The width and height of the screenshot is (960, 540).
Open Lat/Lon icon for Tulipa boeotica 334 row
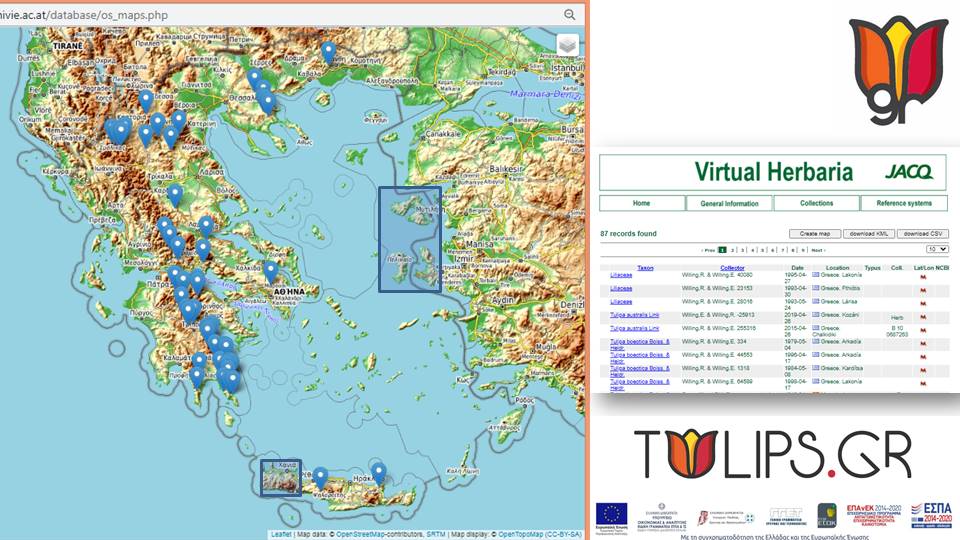coord(923,343)
